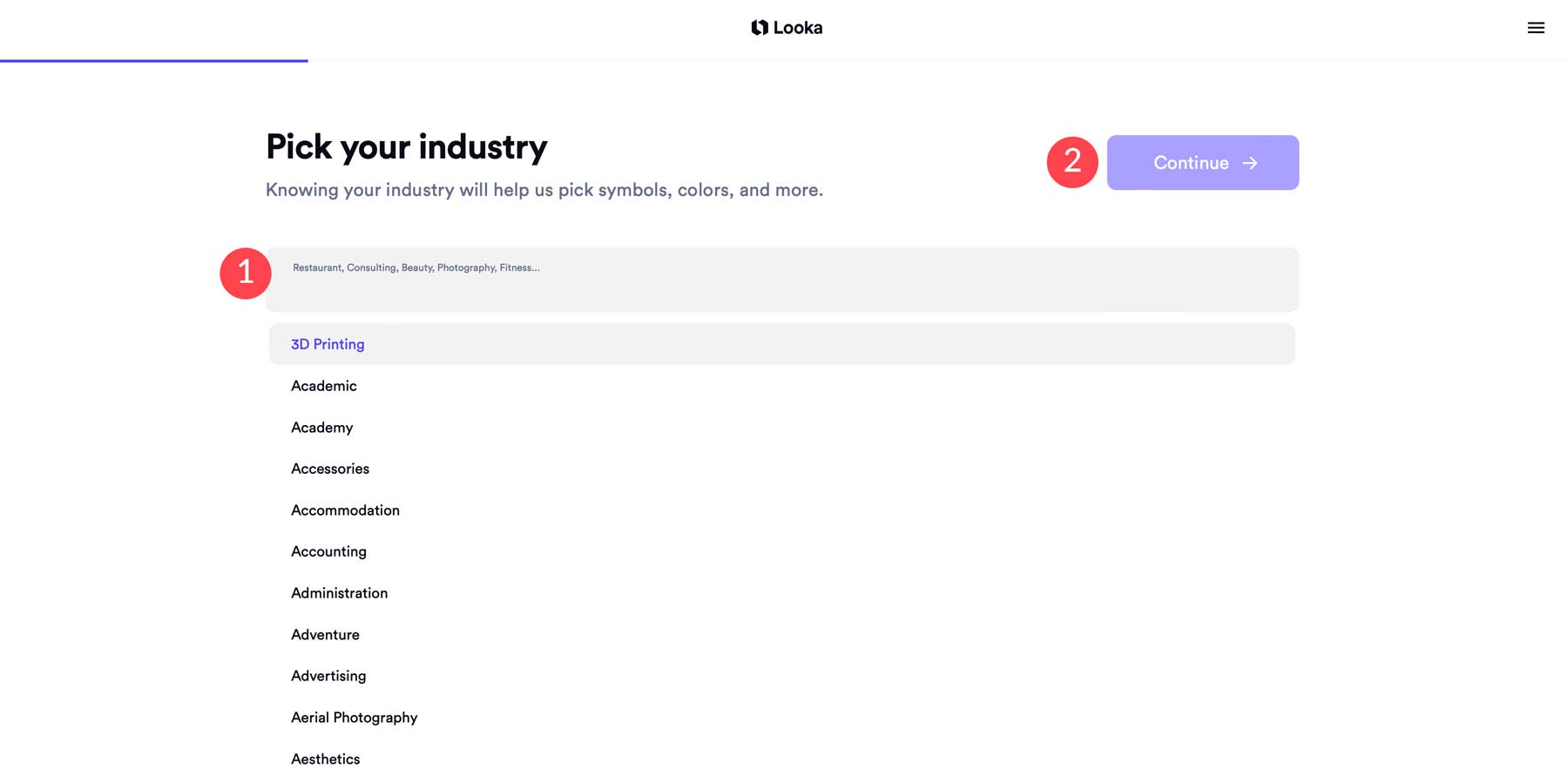
Task: Choose the Accounting industry
Action: (328, 551)
